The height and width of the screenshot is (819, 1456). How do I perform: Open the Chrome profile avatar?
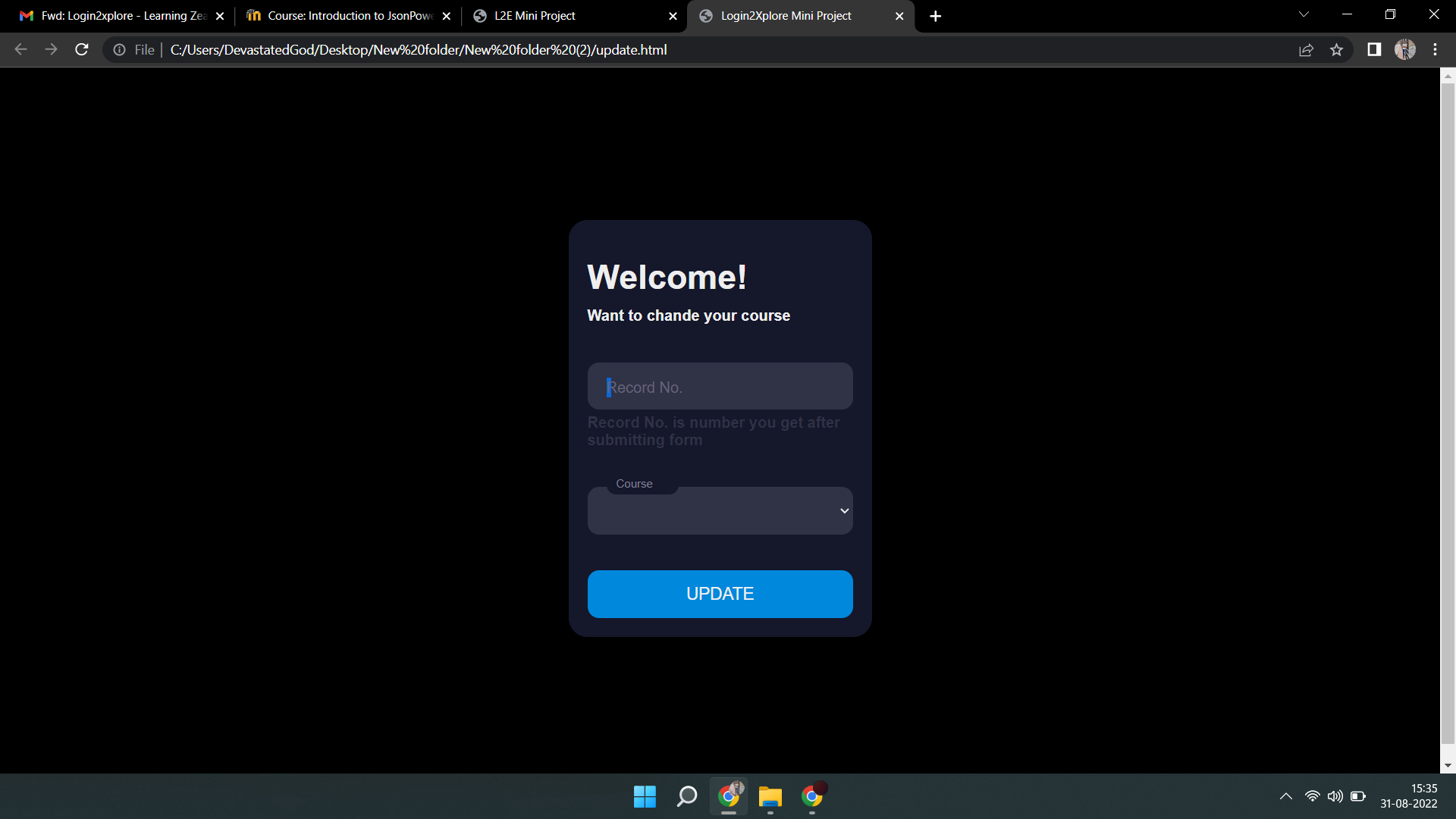click(x=1406, y=49)
